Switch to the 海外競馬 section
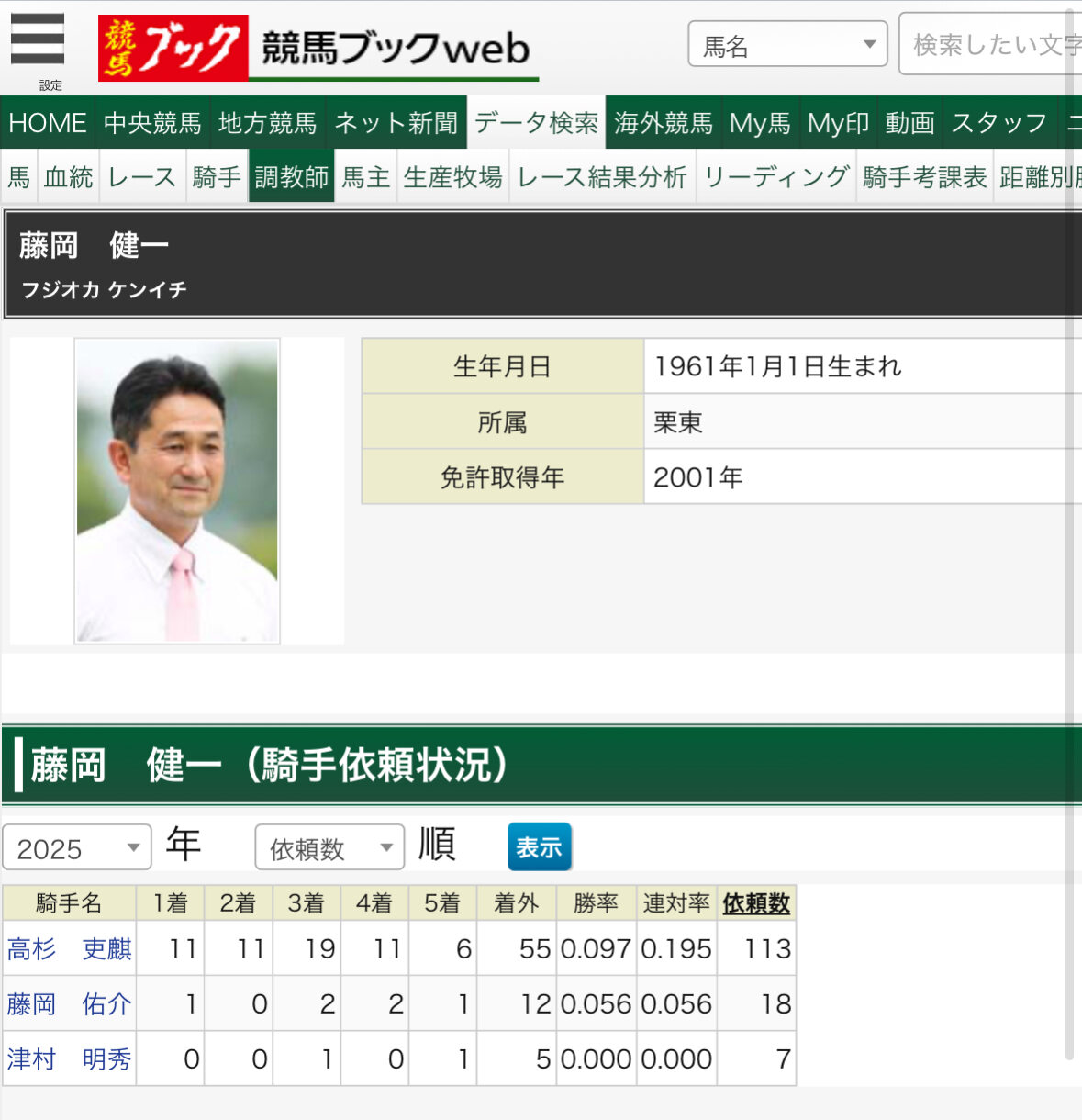Image resolution: width=1082 pixels, height=1120 pixels. pyautogui.click(x=663, y=123)
